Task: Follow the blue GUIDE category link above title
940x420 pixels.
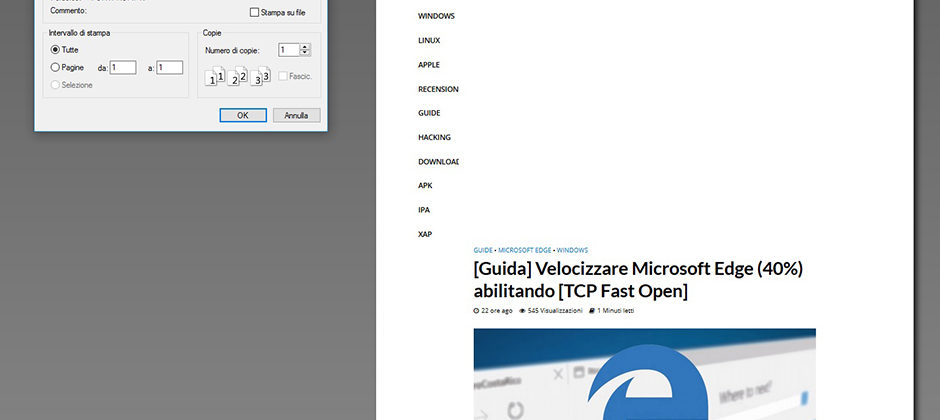Action: 483,250
